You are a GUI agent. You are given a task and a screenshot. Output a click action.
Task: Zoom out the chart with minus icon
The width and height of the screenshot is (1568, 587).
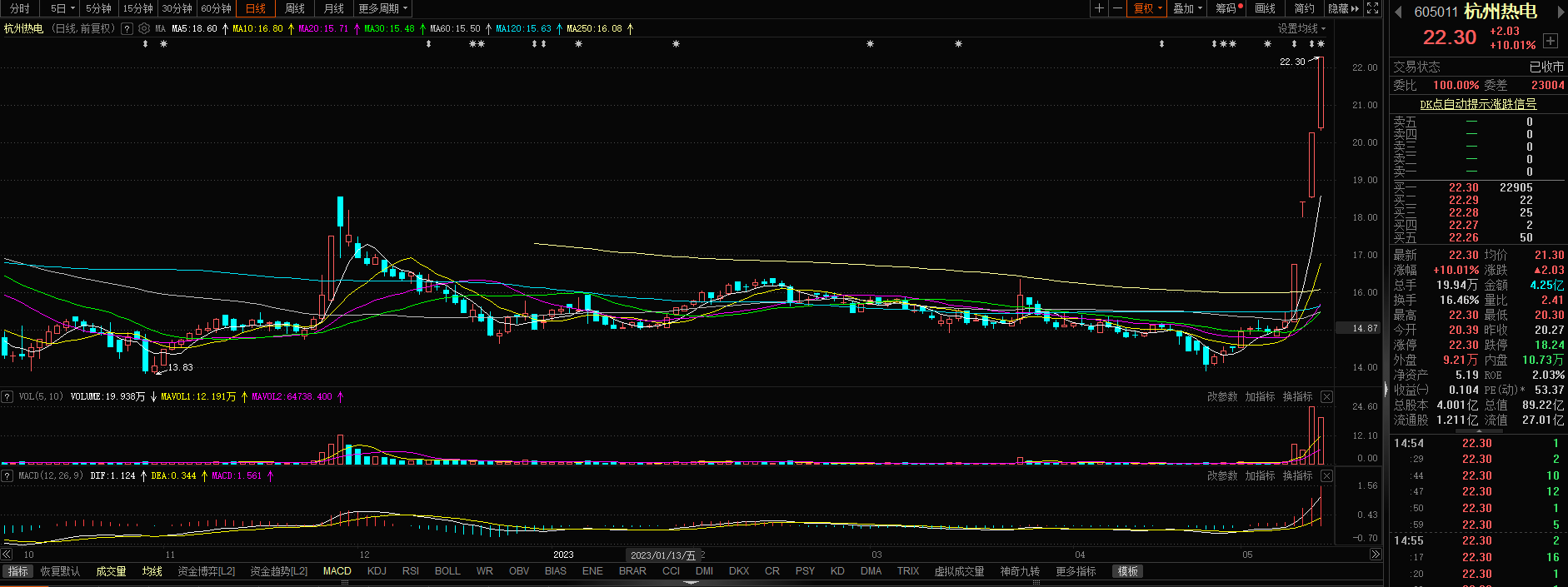tap(1117, 8)
